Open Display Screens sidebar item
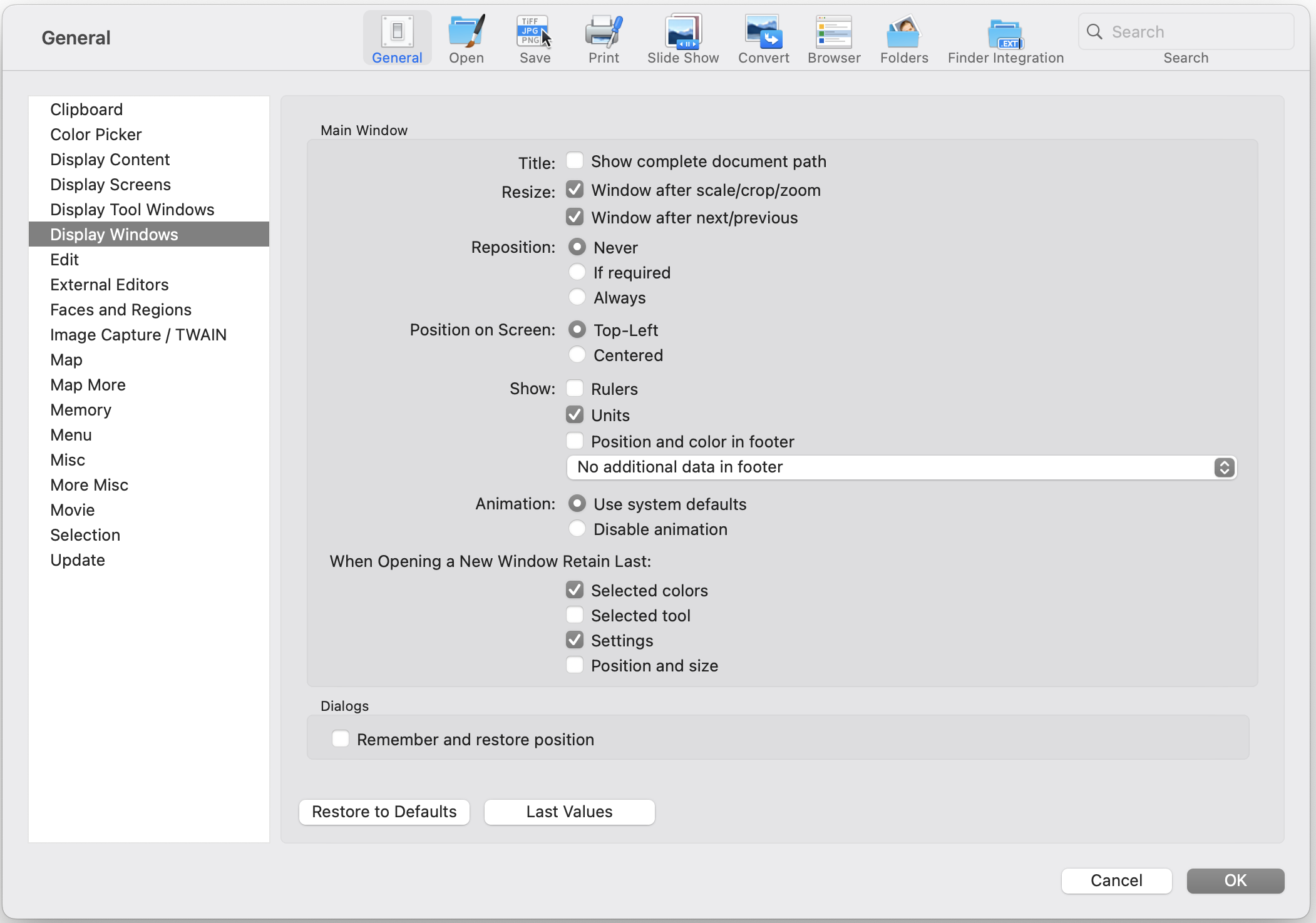The image size is (1316, 923). [x=149, y=185]
